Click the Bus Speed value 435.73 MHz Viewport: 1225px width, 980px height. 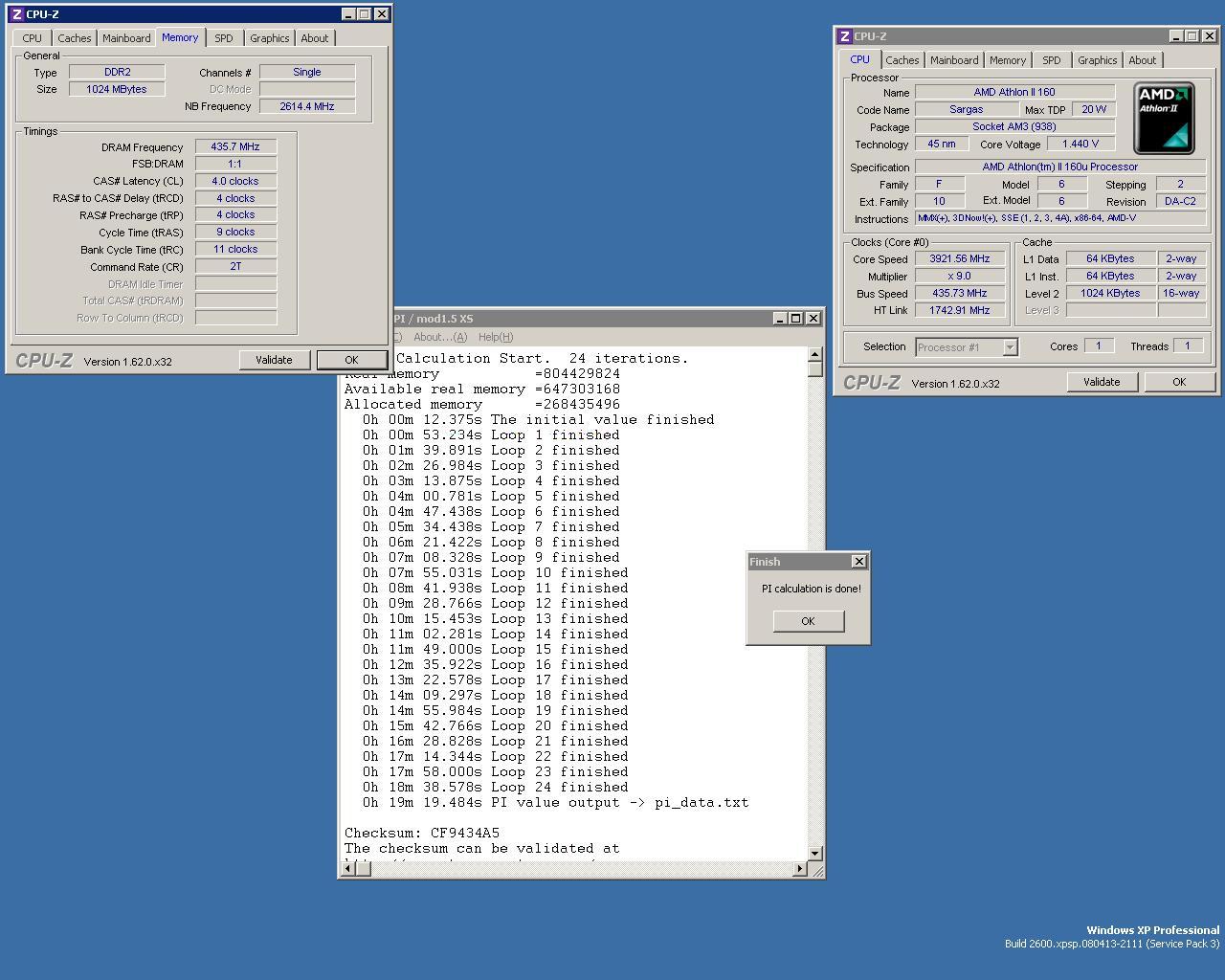point(959,293)
